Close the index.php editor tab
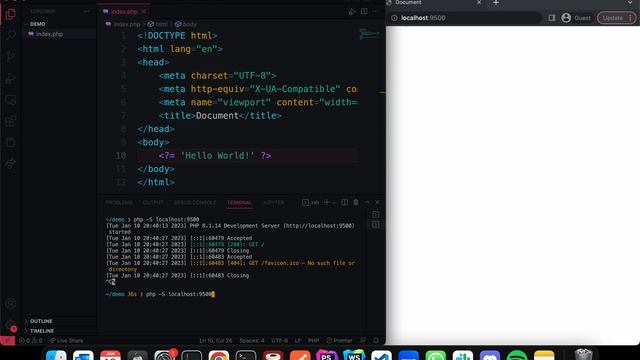Image resolution: width=640 pixels, height=360 pixels. pos(144,12)
